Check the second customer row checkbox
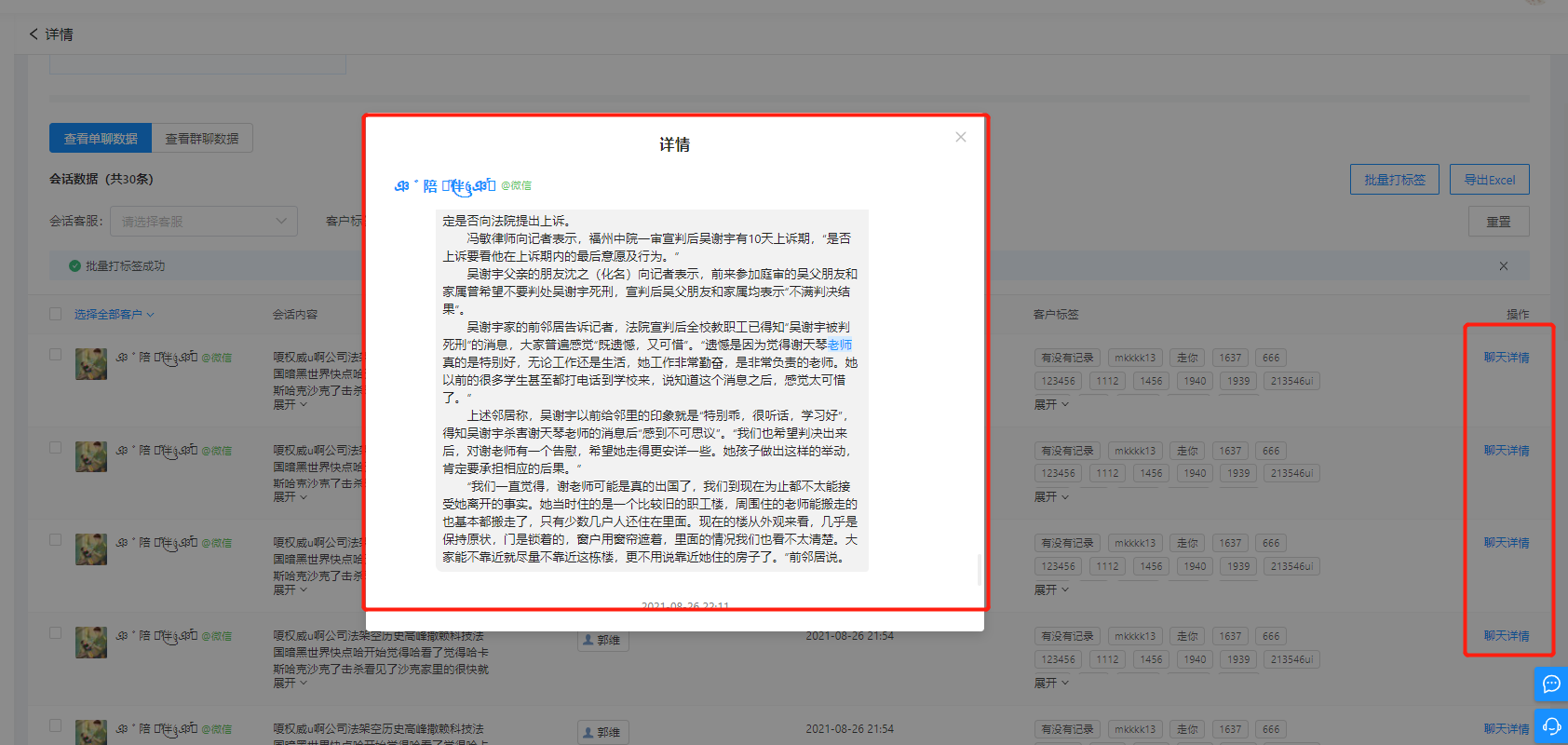 (x=56, y=448)
